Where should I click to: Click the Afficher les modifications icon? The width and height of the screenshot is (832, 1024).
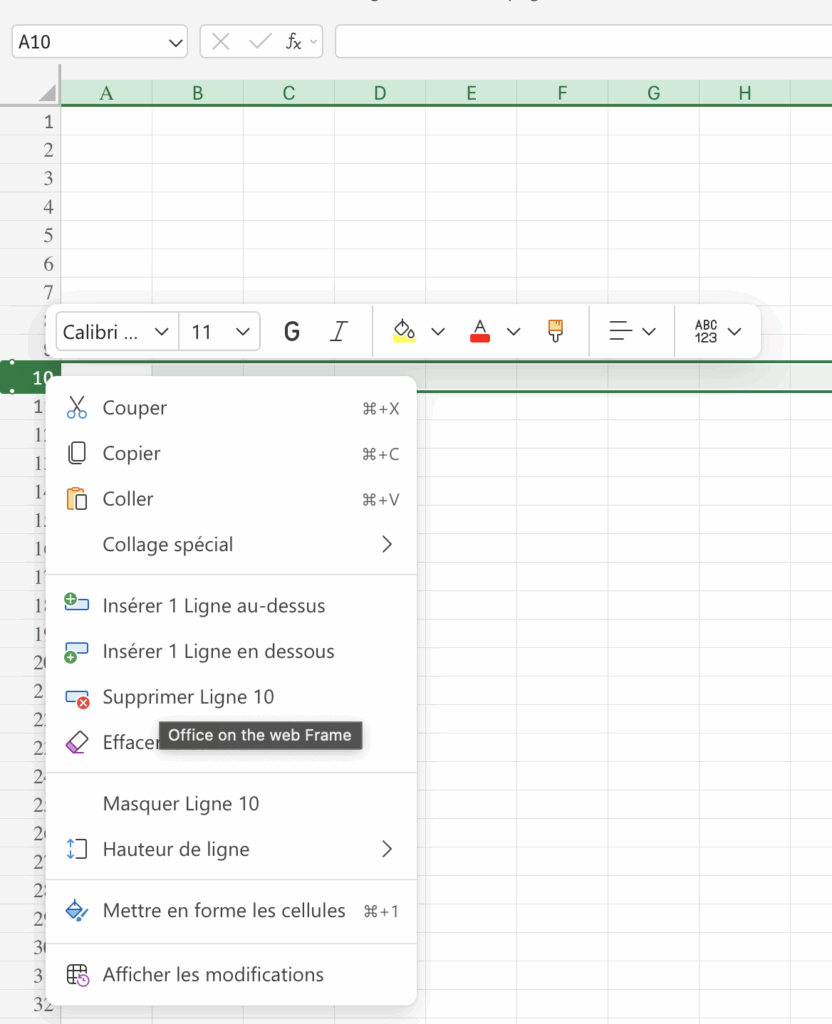pos(77,975)
